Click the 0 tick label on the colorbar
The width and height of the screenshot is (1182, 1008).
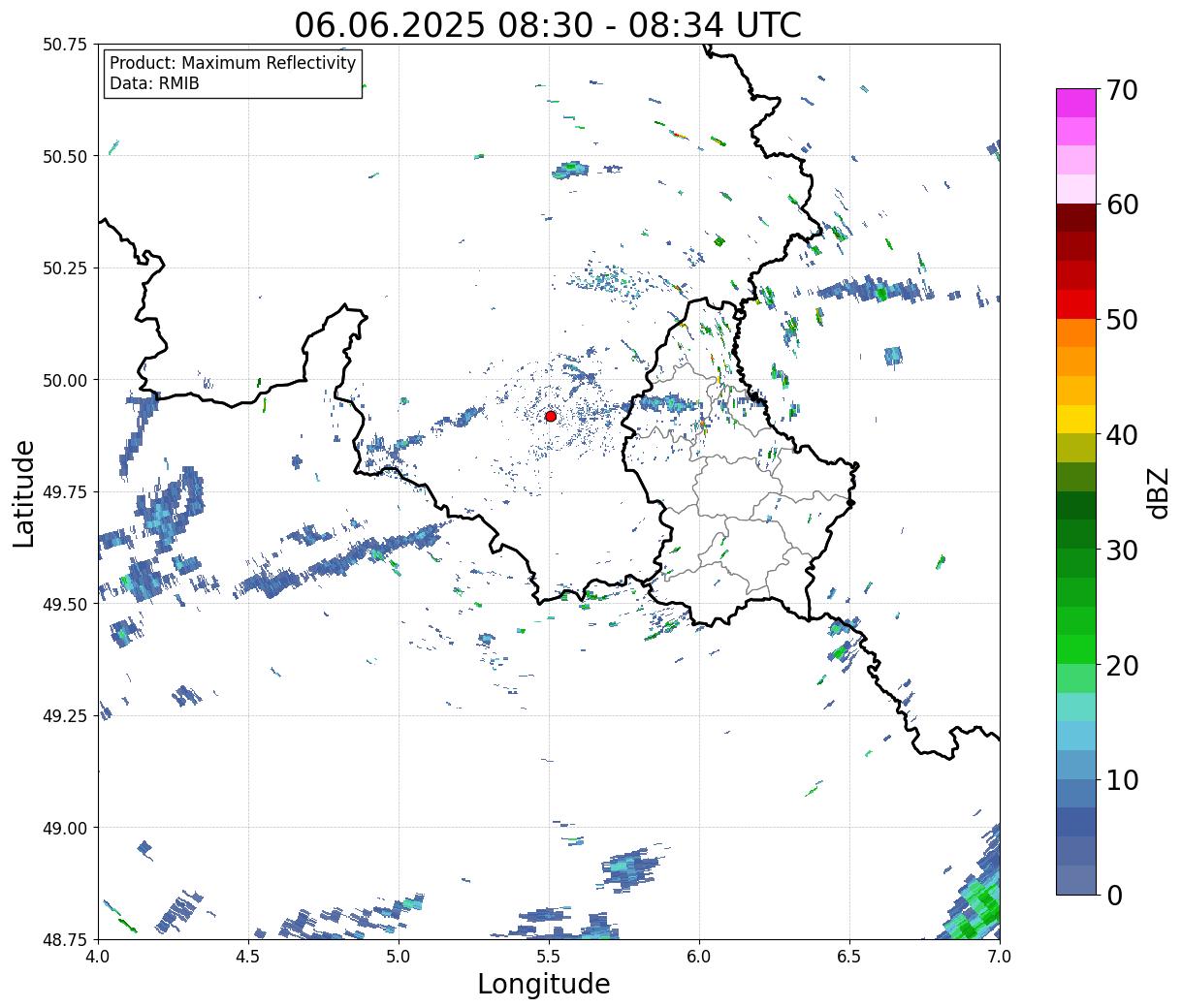pyautogui.click(x=1114, y=896)
